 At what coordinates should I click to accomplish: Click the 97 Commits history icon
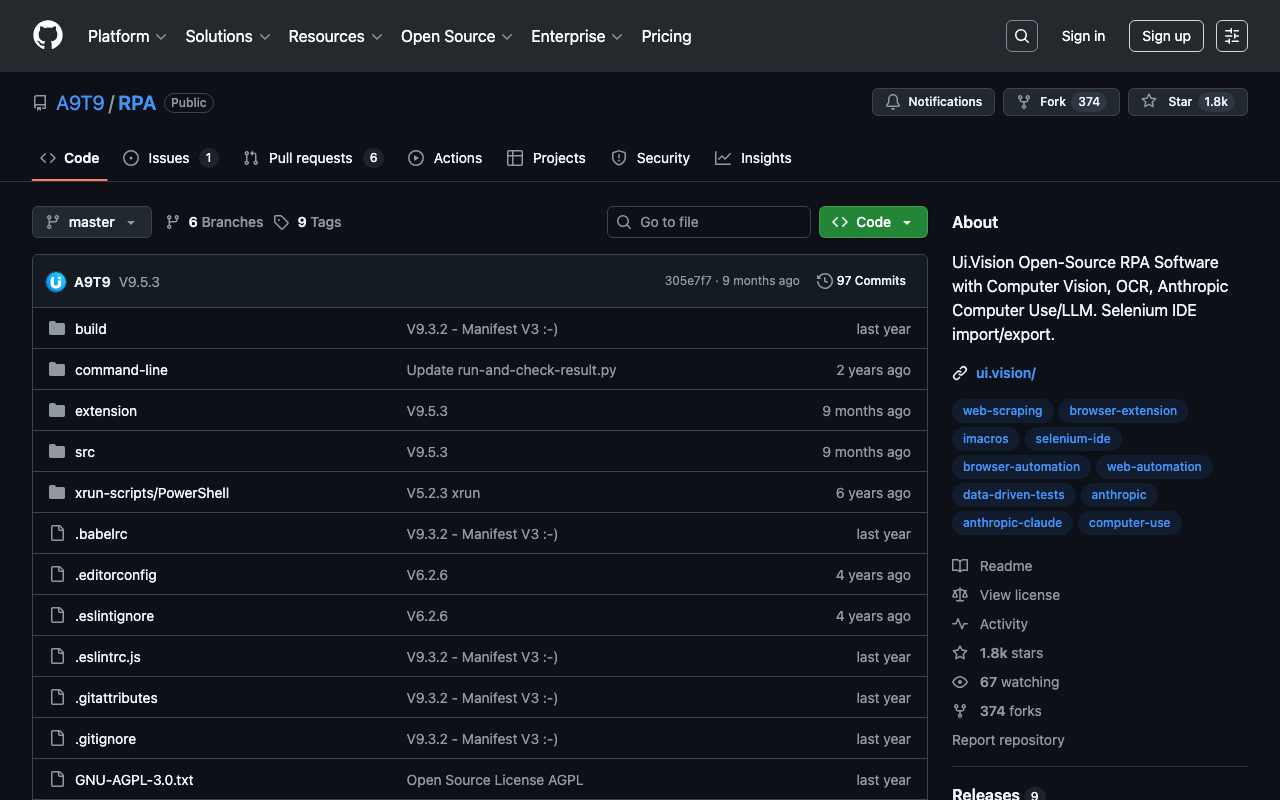pyautogui.click(x=824, y=281)
